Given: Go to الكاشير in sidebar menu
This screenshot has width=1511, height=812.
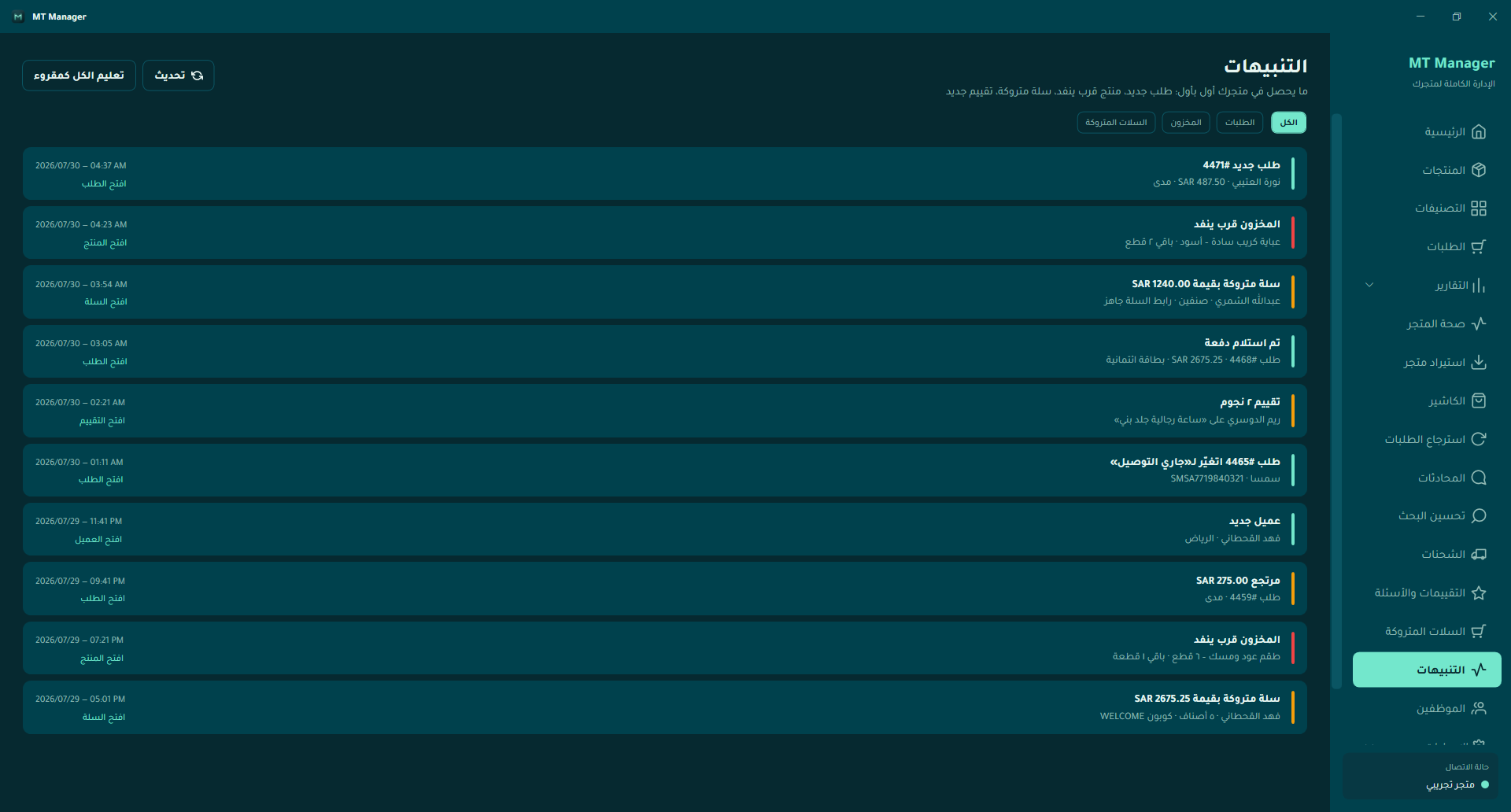Looking at the screenshot, I should (x=1427, y=400).
